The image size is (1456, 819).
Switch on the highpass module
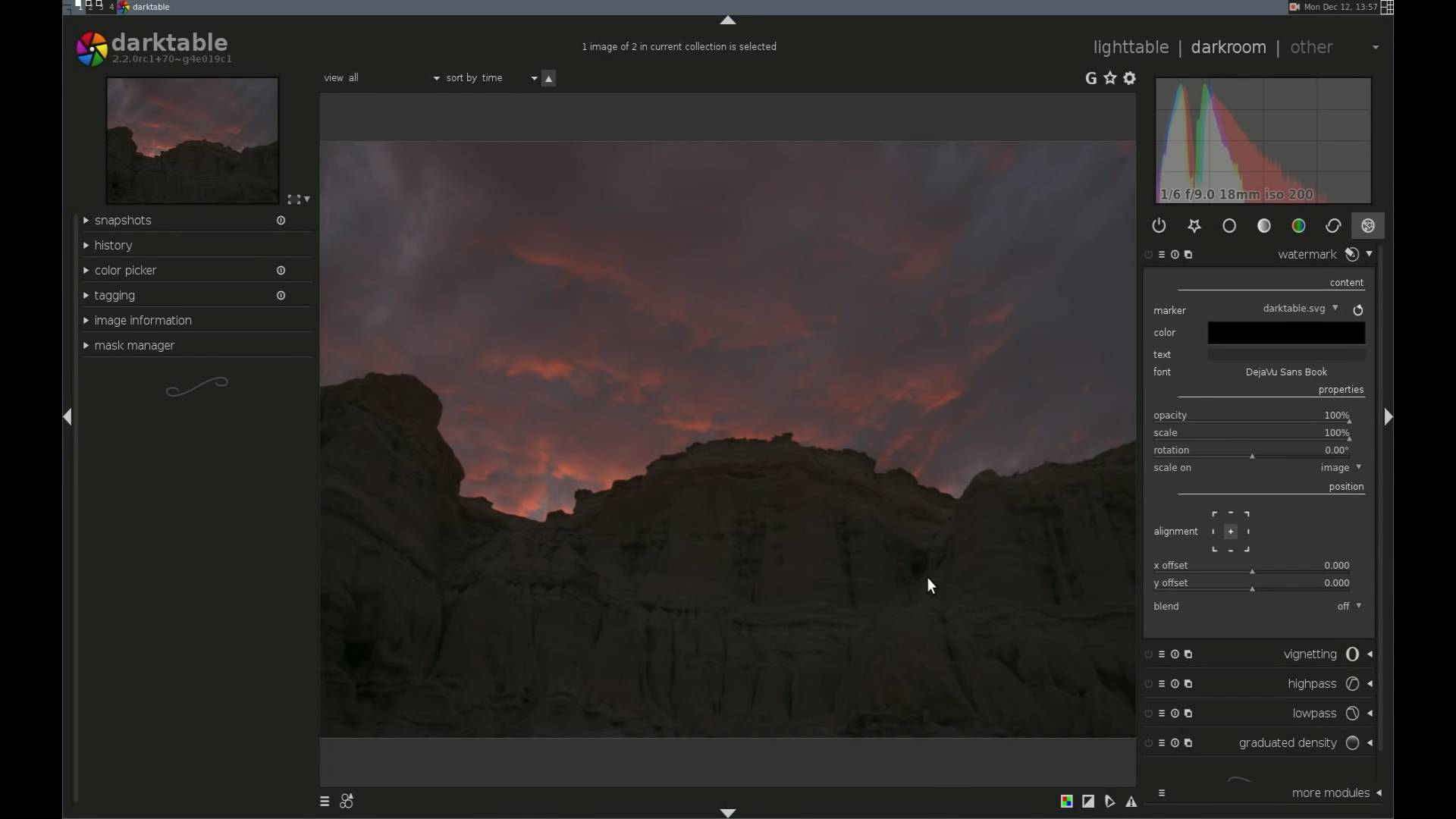tap(1148, 684)
